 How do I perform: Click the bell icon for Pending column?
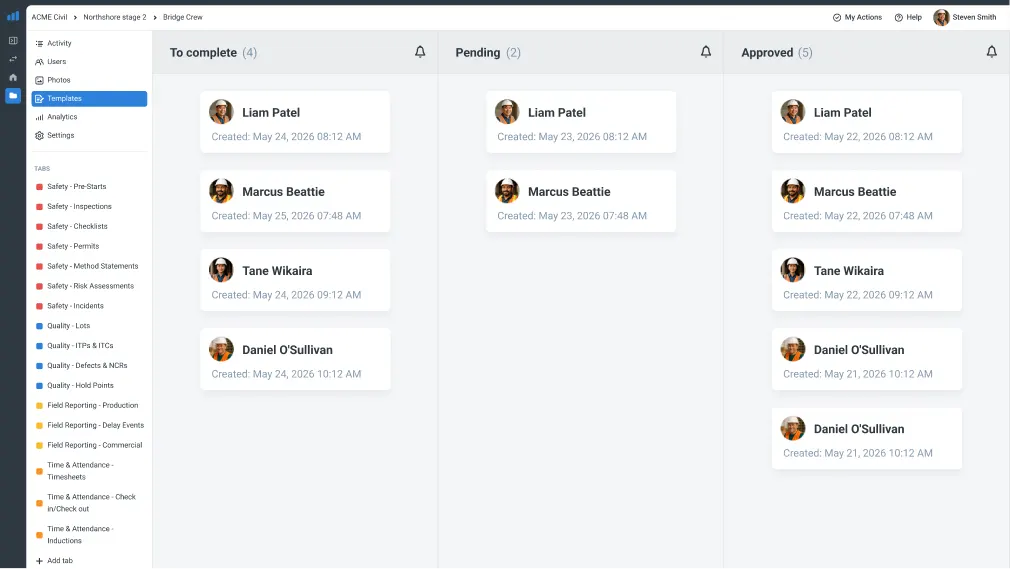coord(706,52)
